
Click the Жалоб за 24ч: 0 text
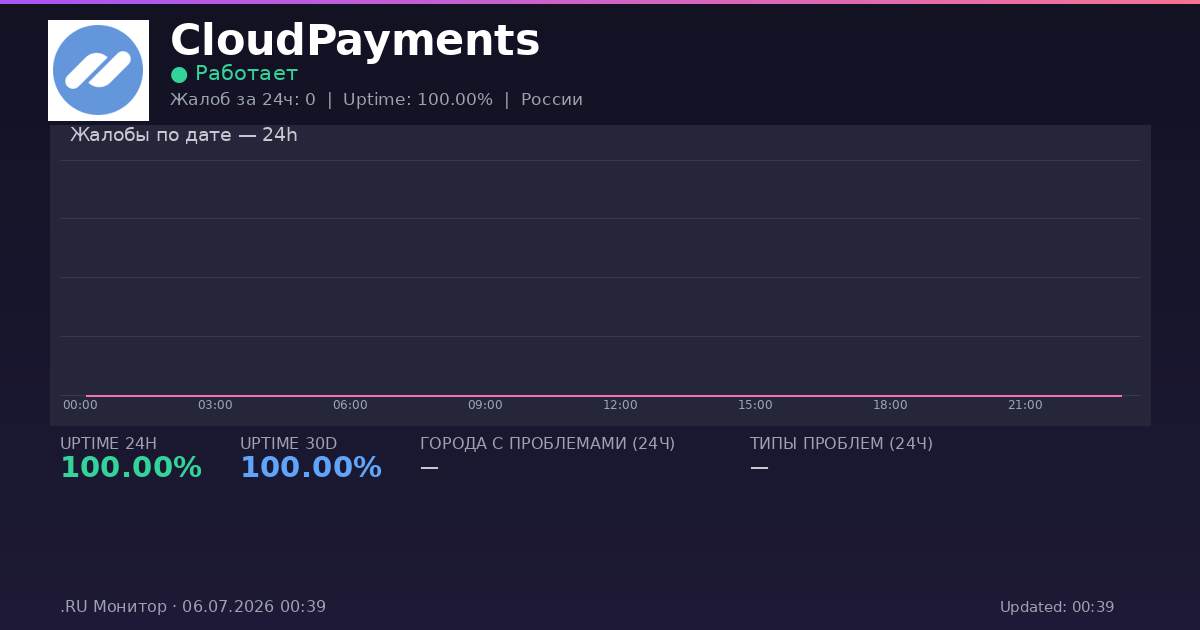243,100
